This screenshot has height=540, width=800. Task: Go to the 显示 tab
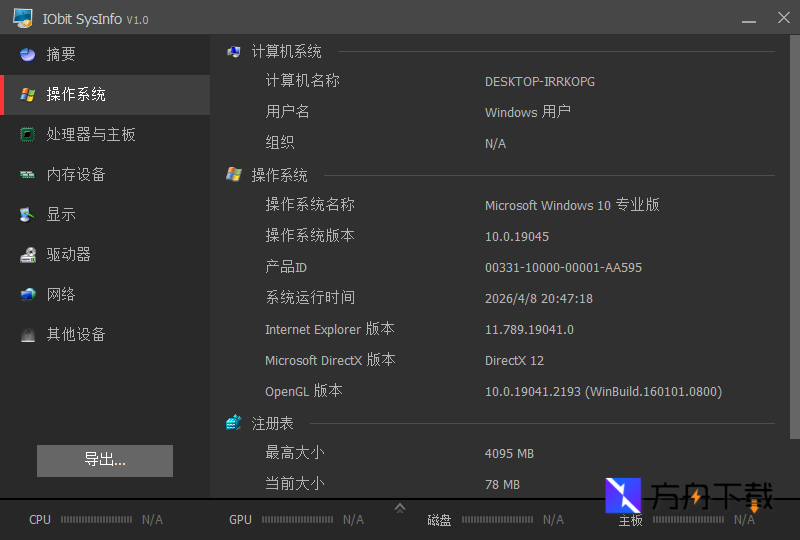pos(105,214)
